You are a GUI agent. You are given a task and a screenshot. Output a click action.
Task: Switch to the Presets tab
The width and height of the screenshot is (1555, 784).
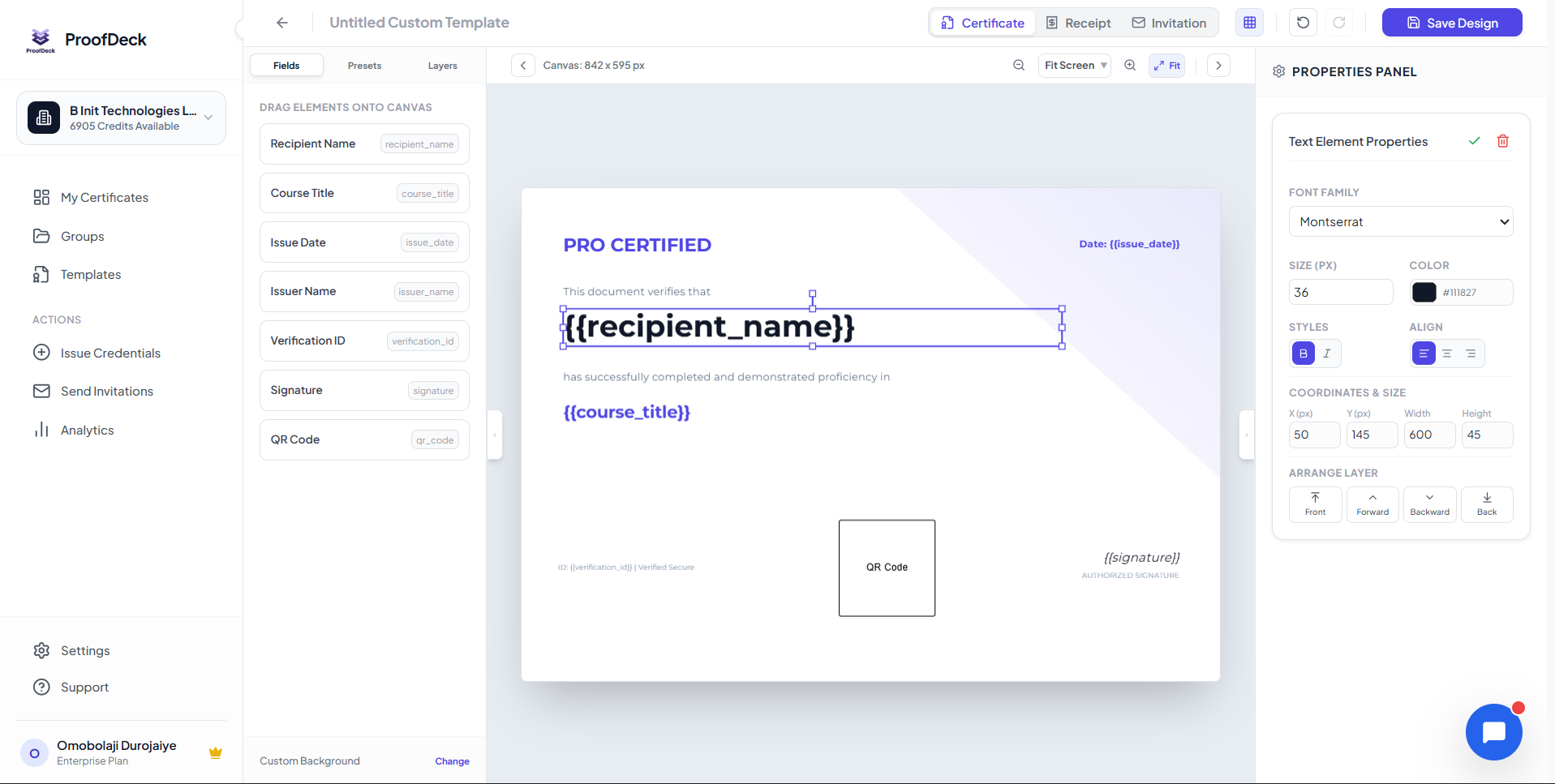[364, 66]
